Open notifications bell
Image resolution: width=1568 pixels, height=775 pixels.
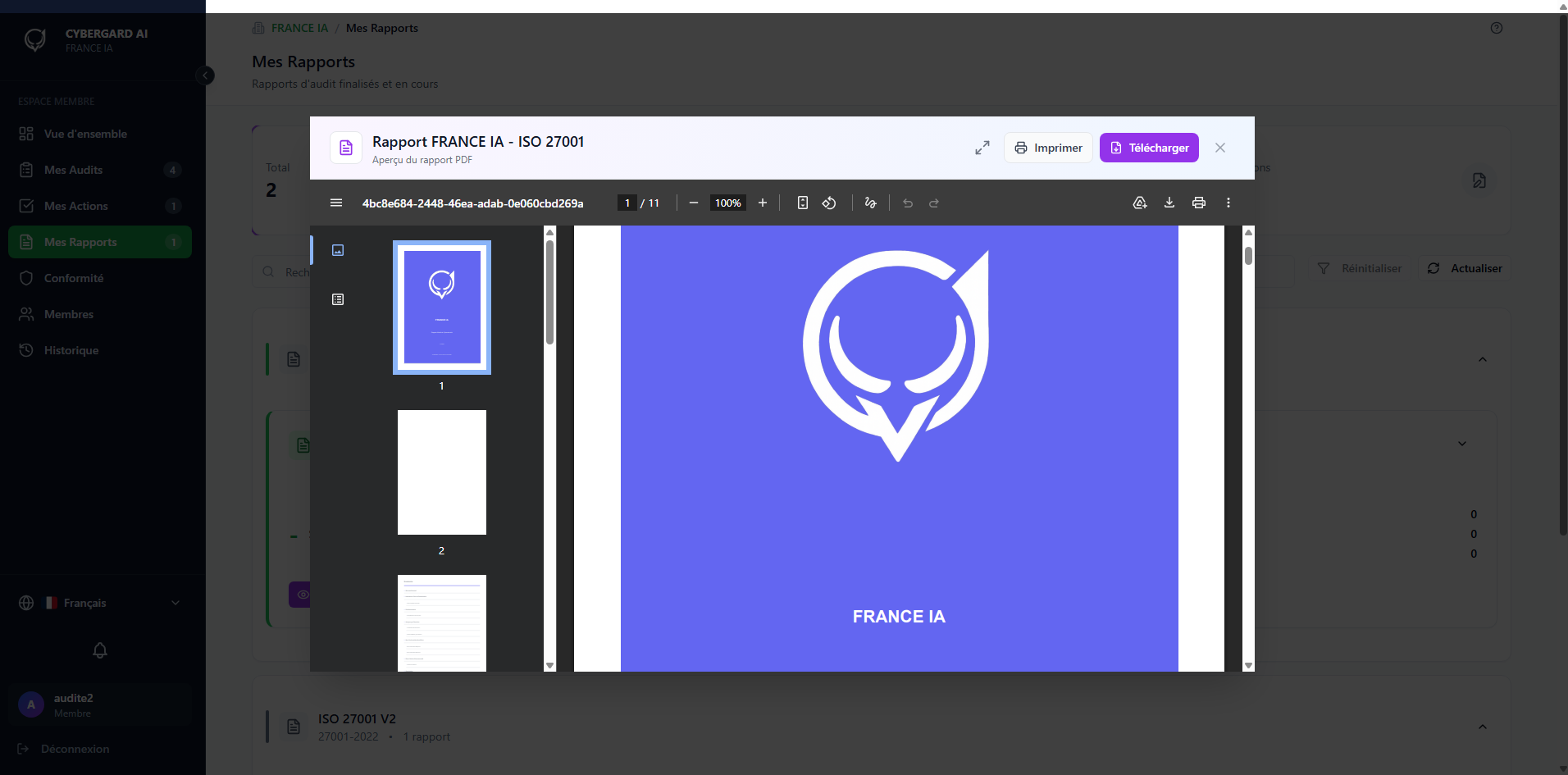[x=100, y=650]
